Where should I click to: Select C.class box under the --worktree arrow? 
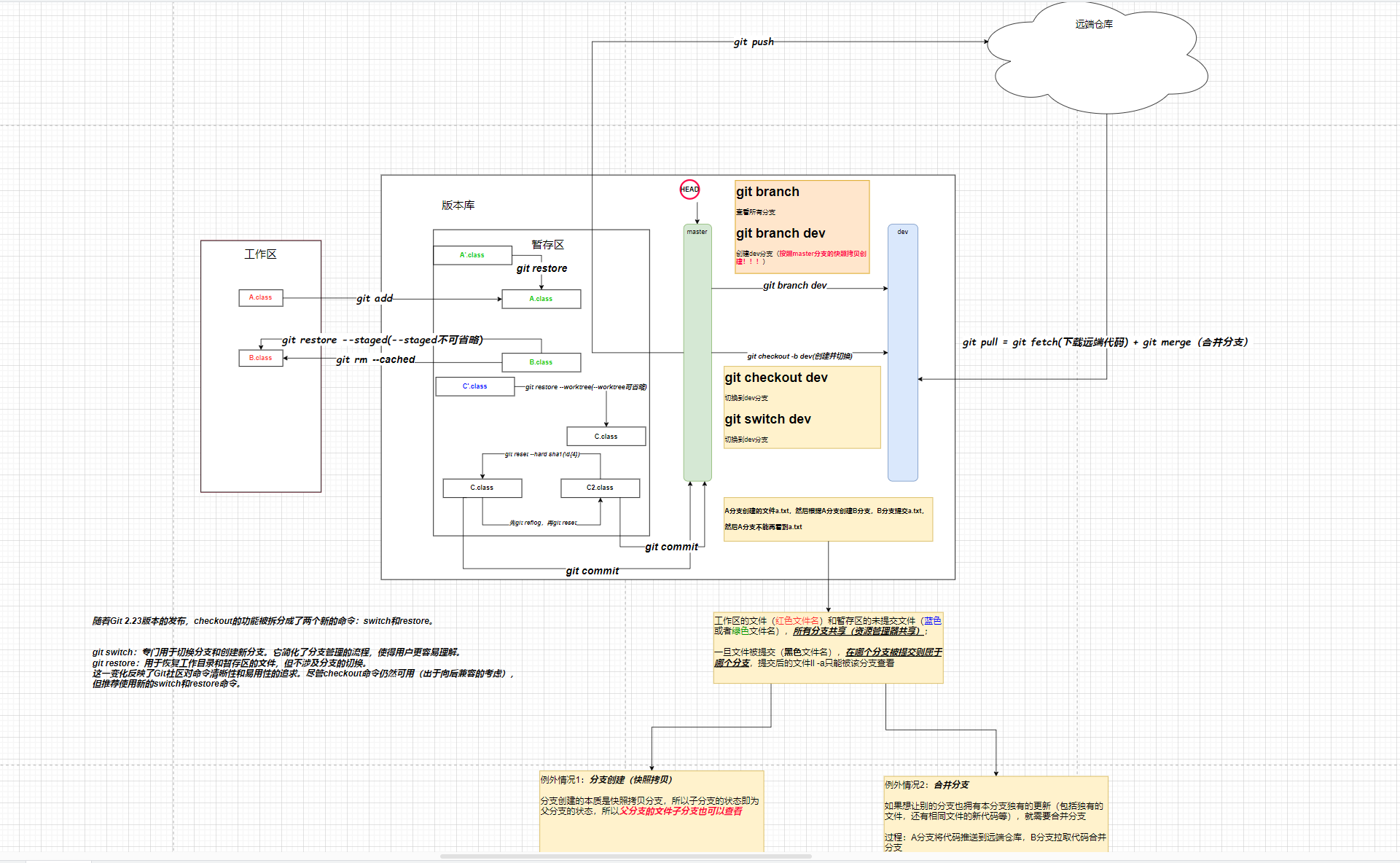click(606, 437)
